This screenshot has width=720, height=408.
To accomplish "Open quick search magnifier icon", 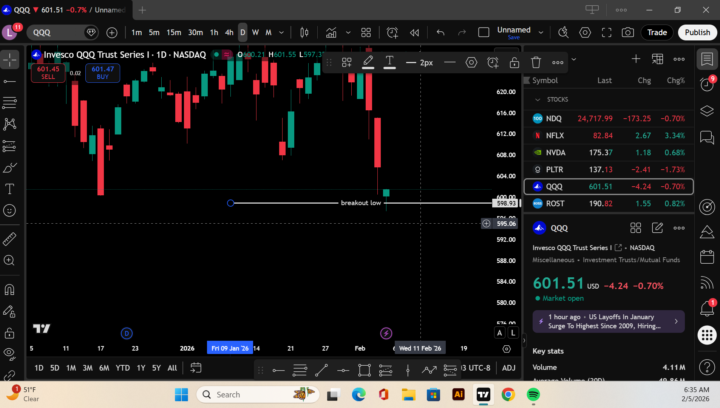I will pos(563,33).
